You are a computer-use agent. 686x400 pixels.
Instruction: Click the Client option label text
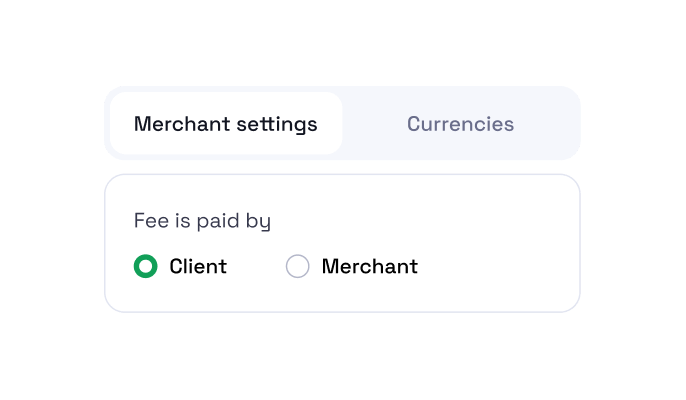(198, 266)
